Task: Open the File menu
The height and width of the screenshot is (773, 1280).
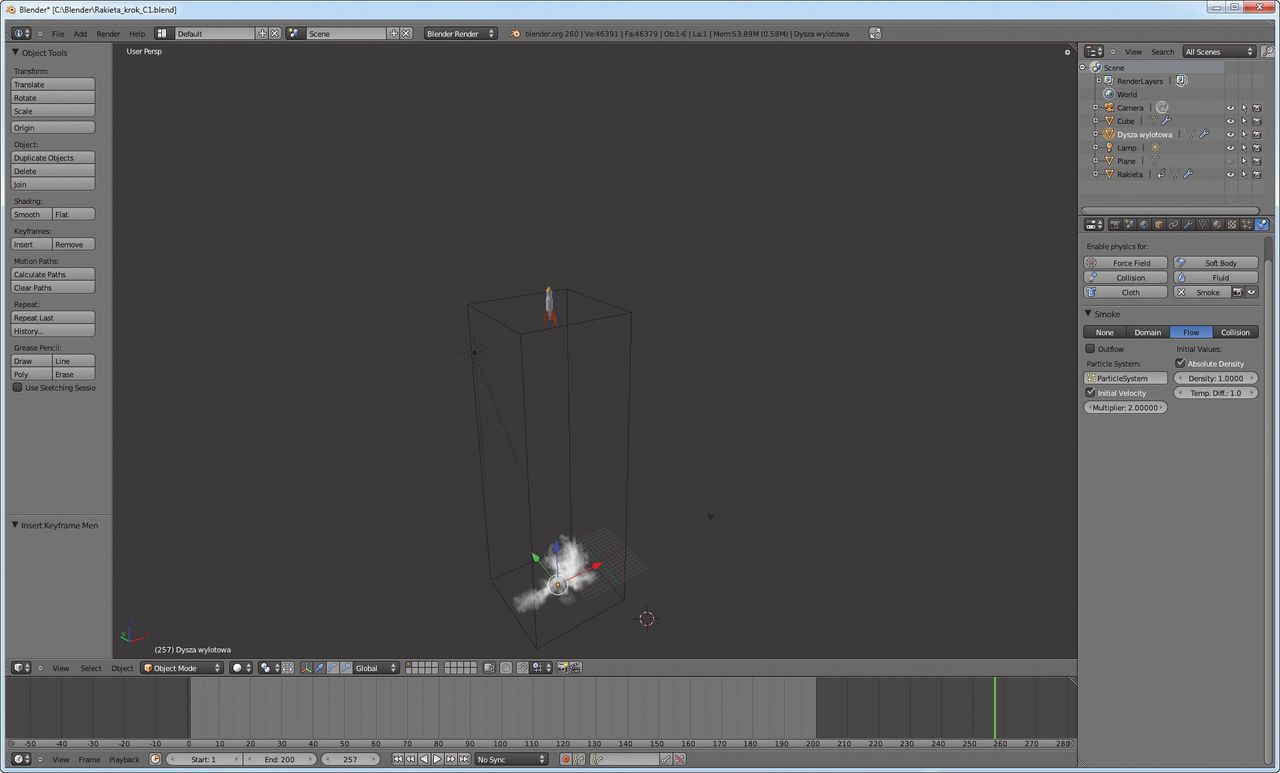Action: [x=58, y=33]
